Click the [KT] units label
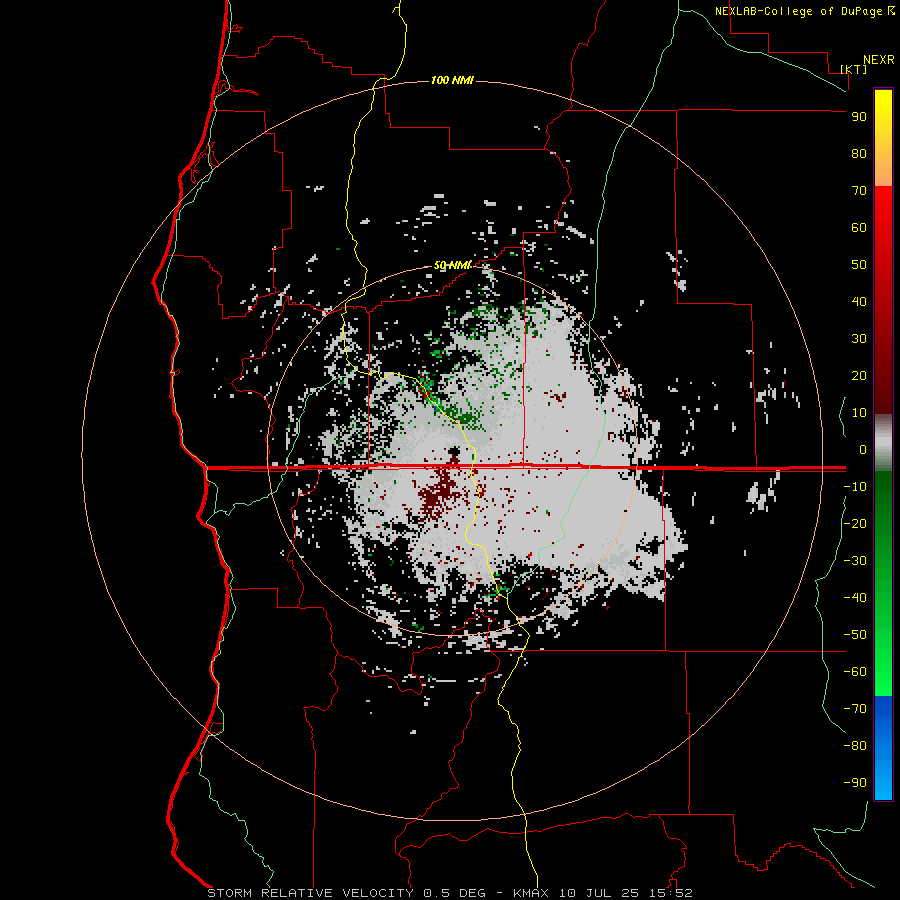The height and width of the screenshot is (900, 900). (853, 69)
